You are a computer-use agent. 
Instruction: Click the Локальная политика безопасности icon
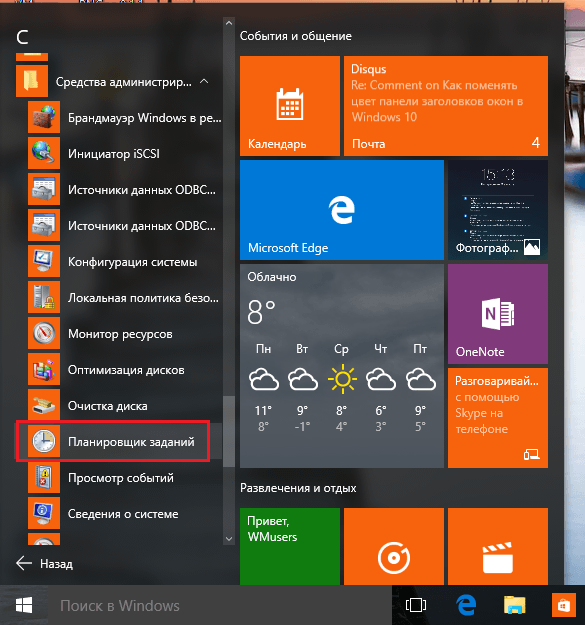click(44, 297)
